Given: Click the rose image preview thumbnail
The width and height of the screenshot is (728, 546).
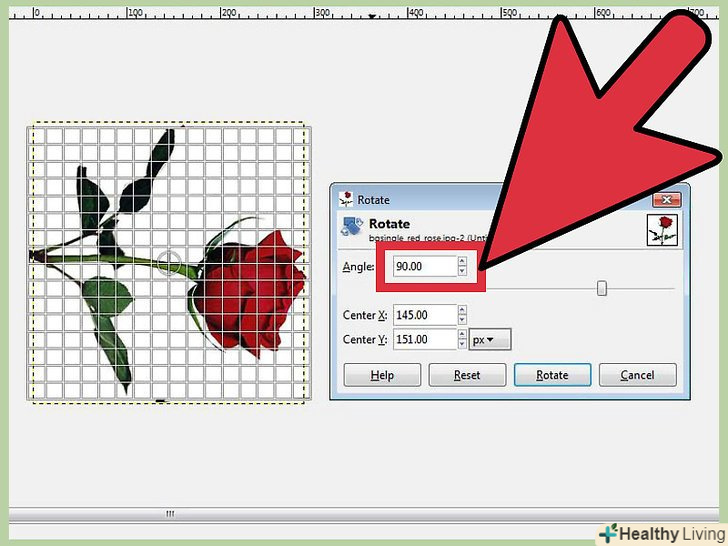Looking at the screenshot, I should (663, 230).
